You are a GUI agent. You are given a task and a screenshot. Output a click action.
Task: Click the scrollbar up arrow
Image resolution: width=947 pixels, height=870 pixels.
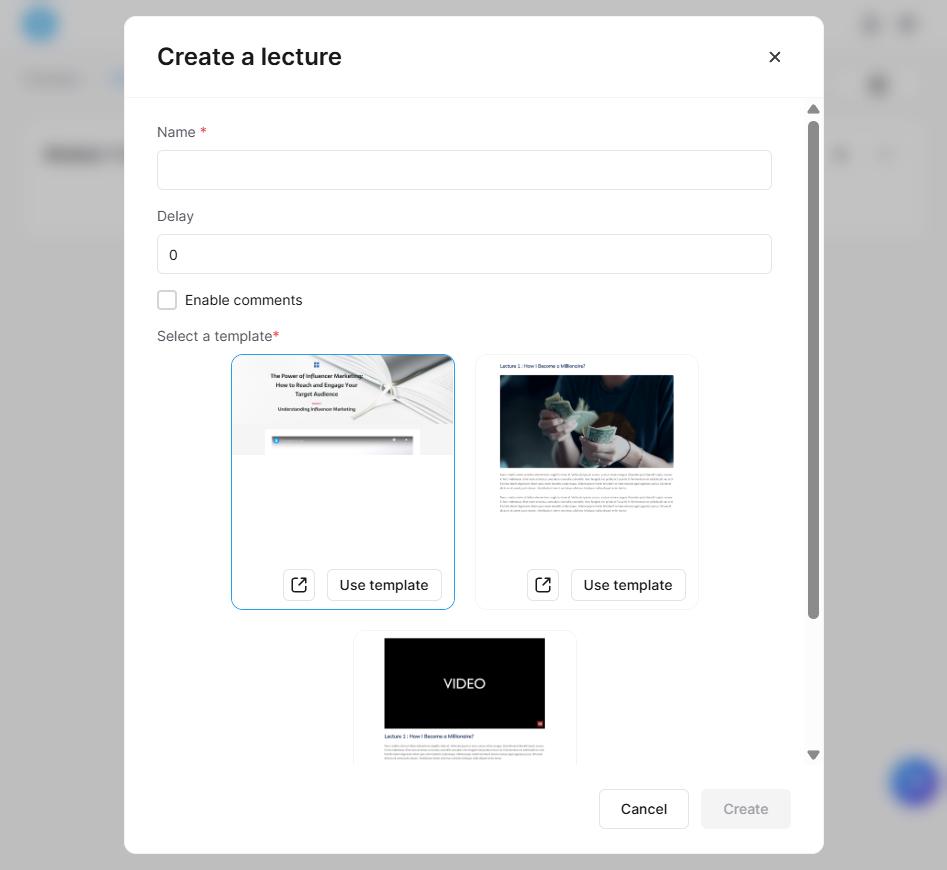point(813,109)
